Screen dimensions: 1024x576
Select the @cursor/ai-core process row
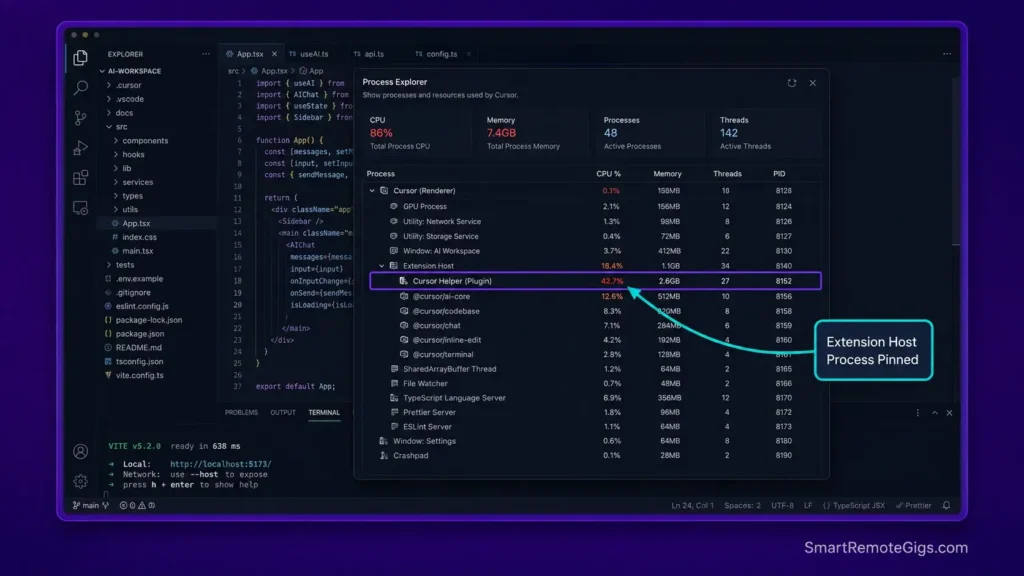click(x=595, y=296)
